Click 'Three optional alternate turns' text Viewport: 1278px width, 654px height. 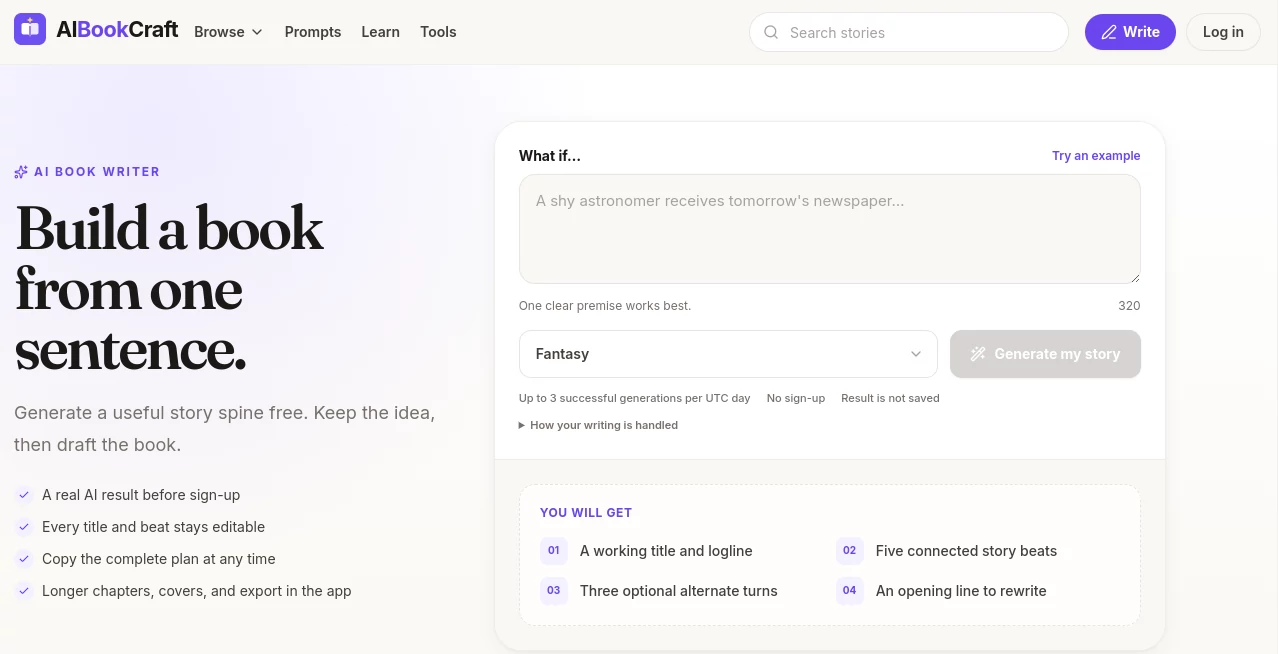[679, 591]
